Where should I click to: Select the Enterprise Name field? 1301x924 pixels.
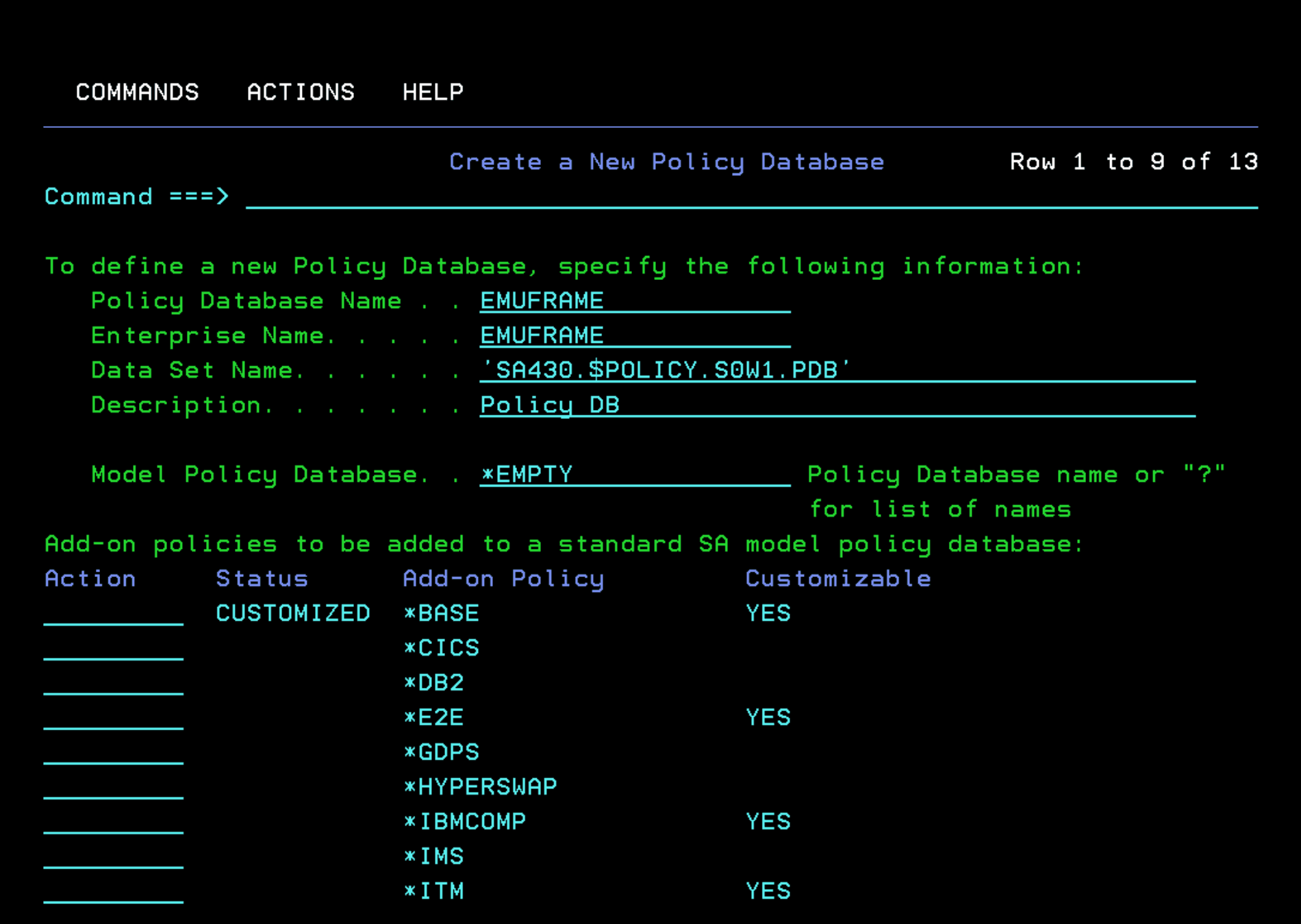tap(635, 336)
